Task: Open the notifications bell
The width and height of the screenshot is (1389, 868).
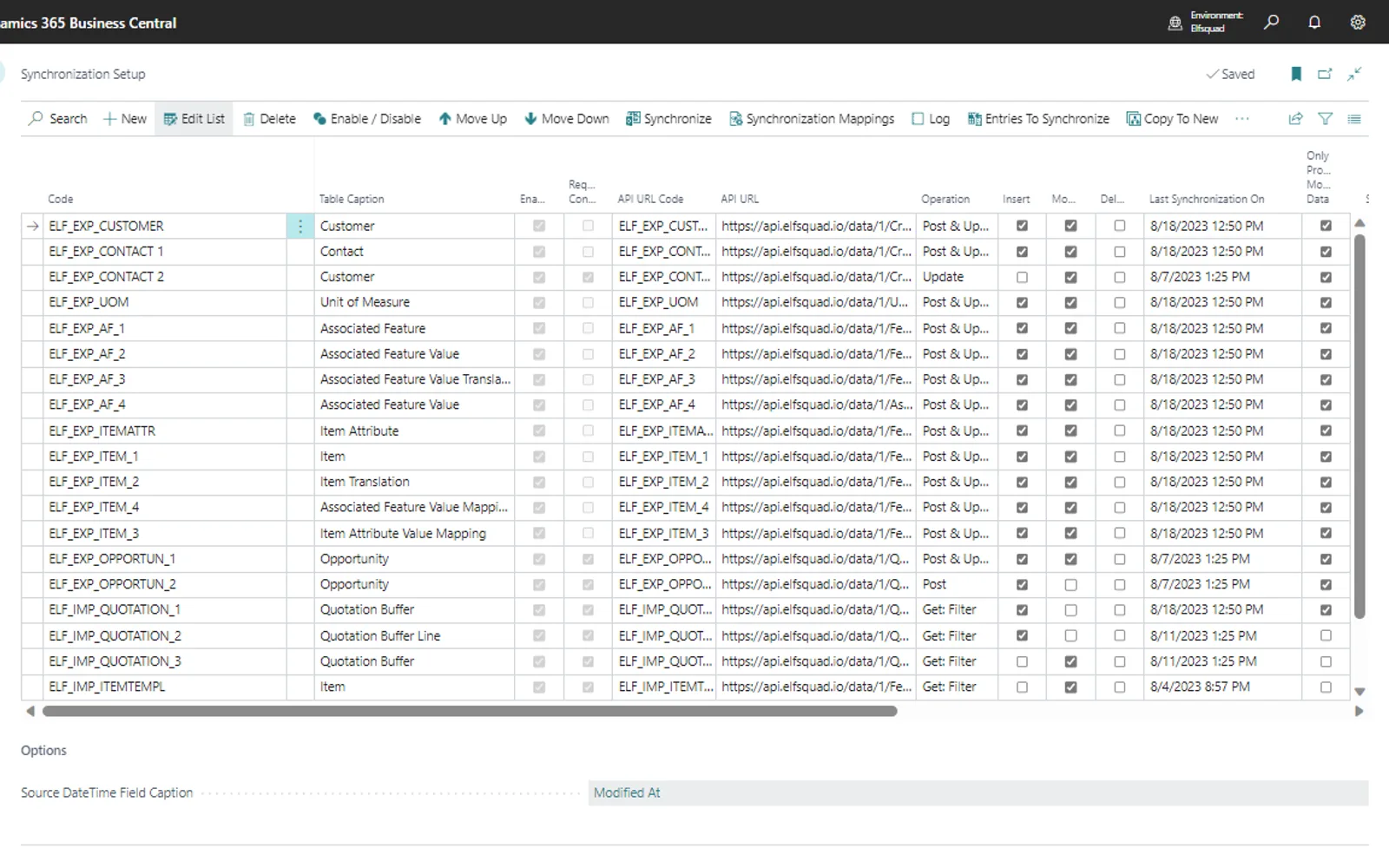Action: pyautogui.click(x=1314, y=23)
